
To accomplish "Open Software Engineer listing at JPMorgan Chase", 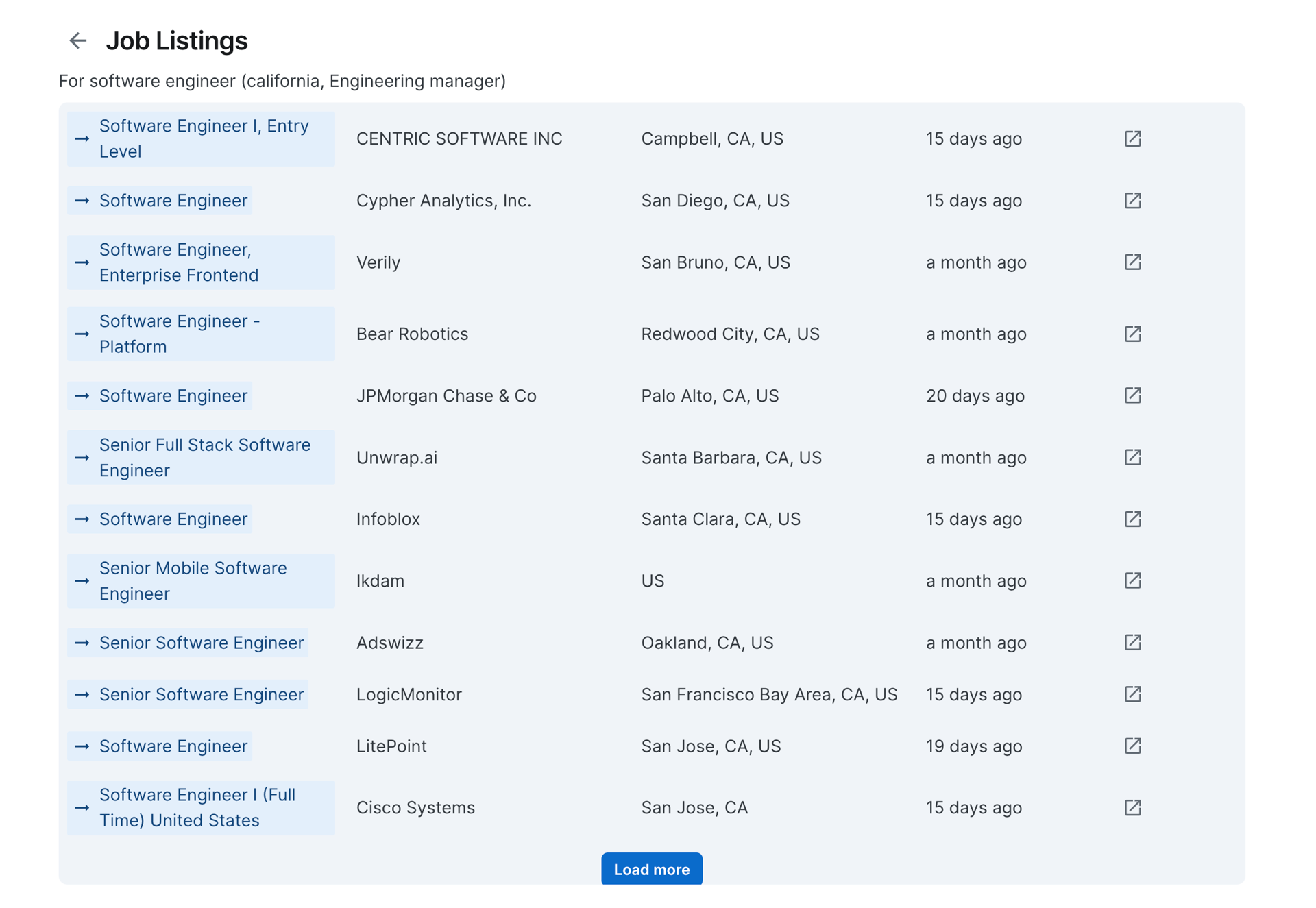I will (160, 395).
